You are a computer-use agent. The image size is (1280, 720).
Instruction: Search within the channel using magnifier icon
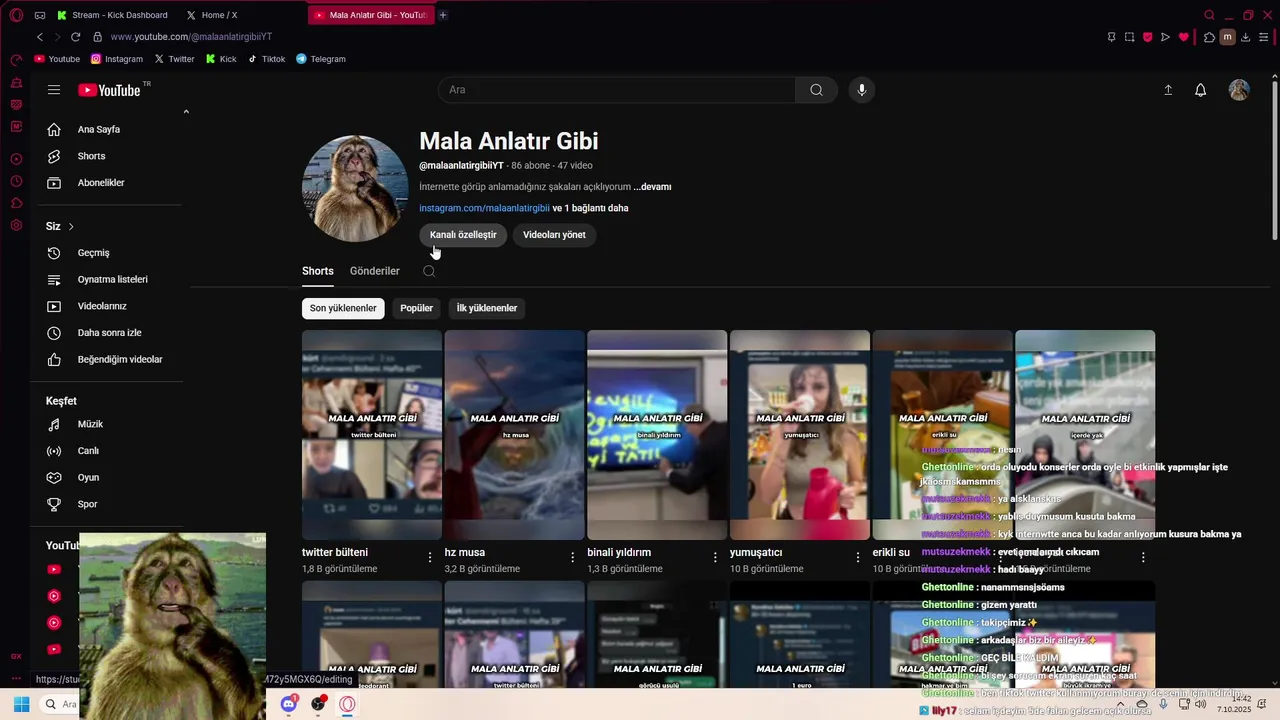[x=429, y=271]
